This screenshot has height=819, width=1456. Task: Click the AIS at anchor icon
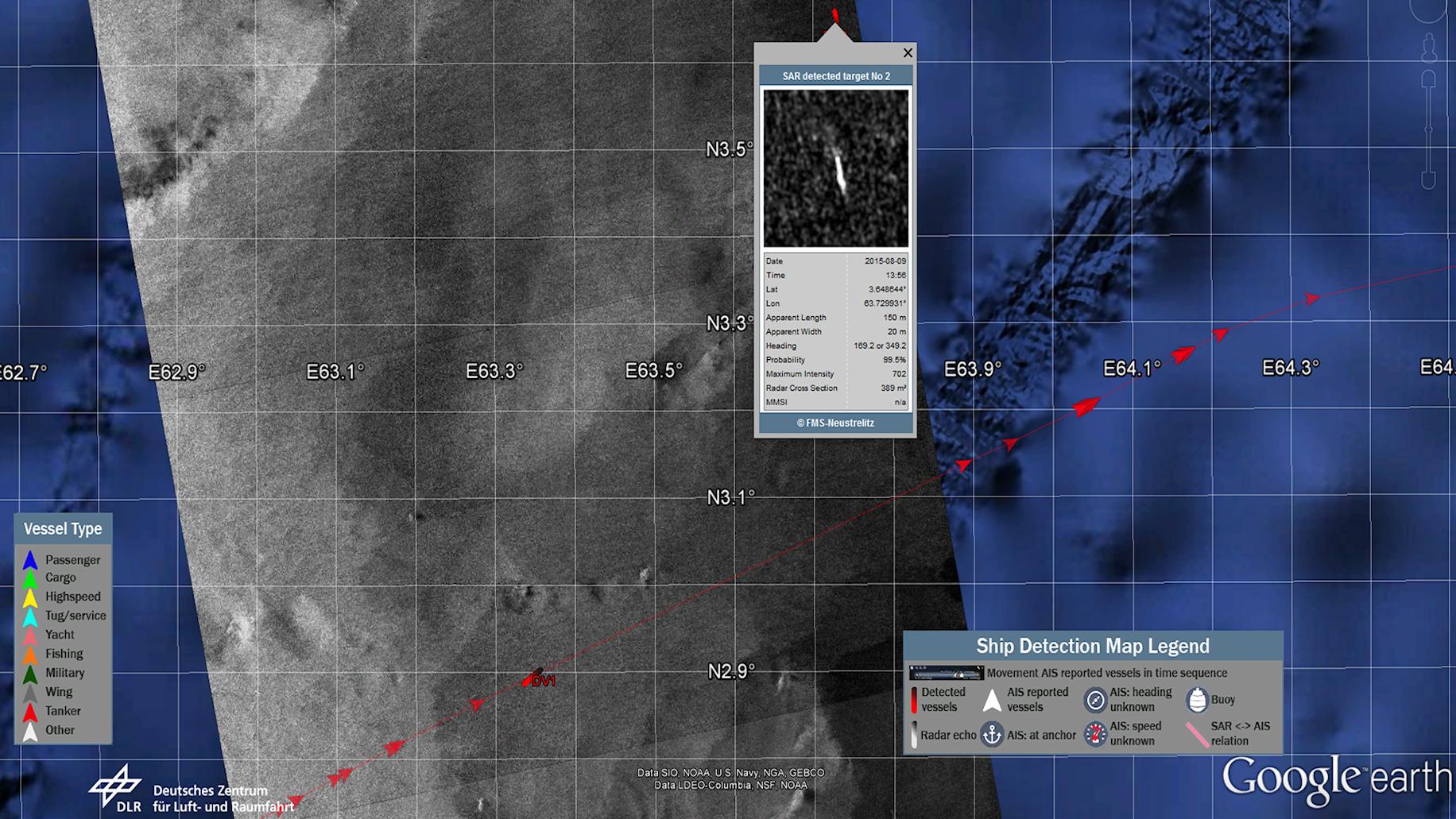click(992, 735)
